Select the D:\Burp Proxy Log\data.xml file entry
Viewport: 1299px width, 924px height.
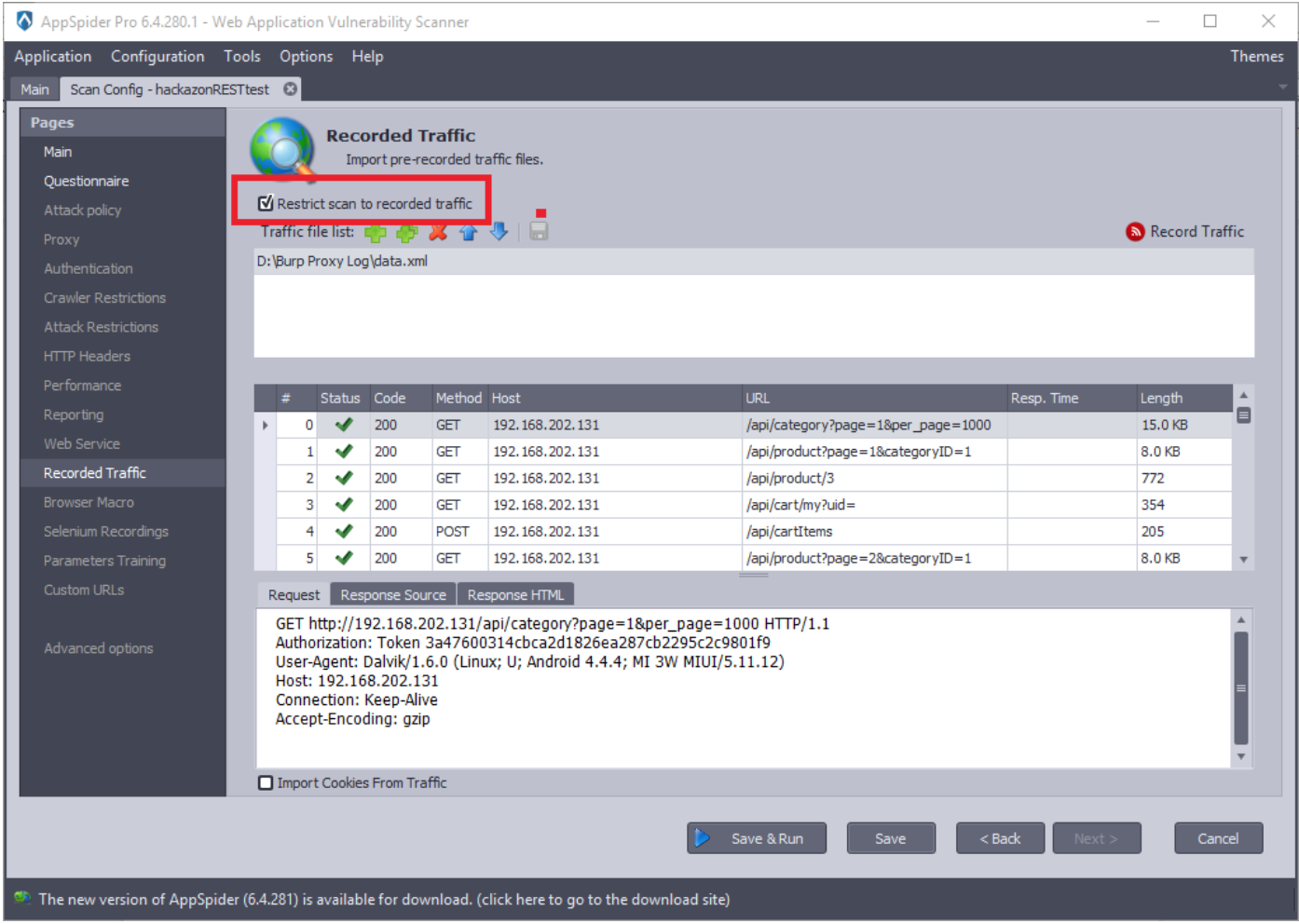pyautogui.click(x=753, y=262)
